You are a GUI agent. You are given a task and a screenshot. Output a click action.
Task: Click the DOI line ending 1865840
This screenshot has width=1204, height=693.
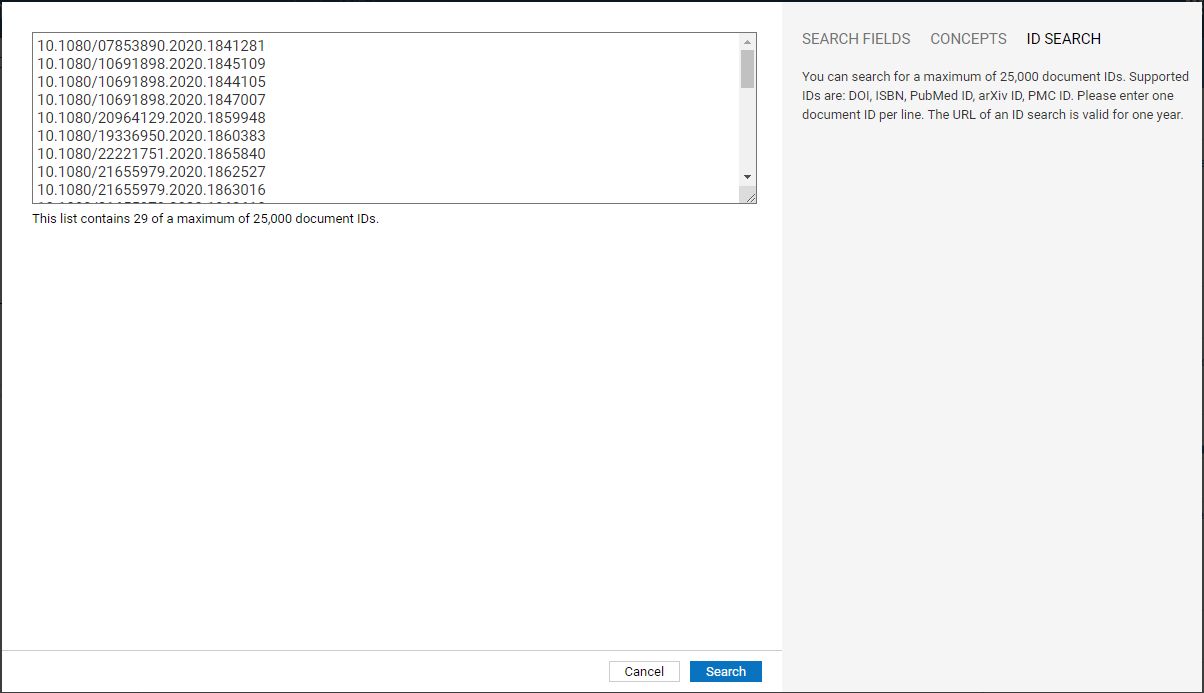click(x=151, y=153)
